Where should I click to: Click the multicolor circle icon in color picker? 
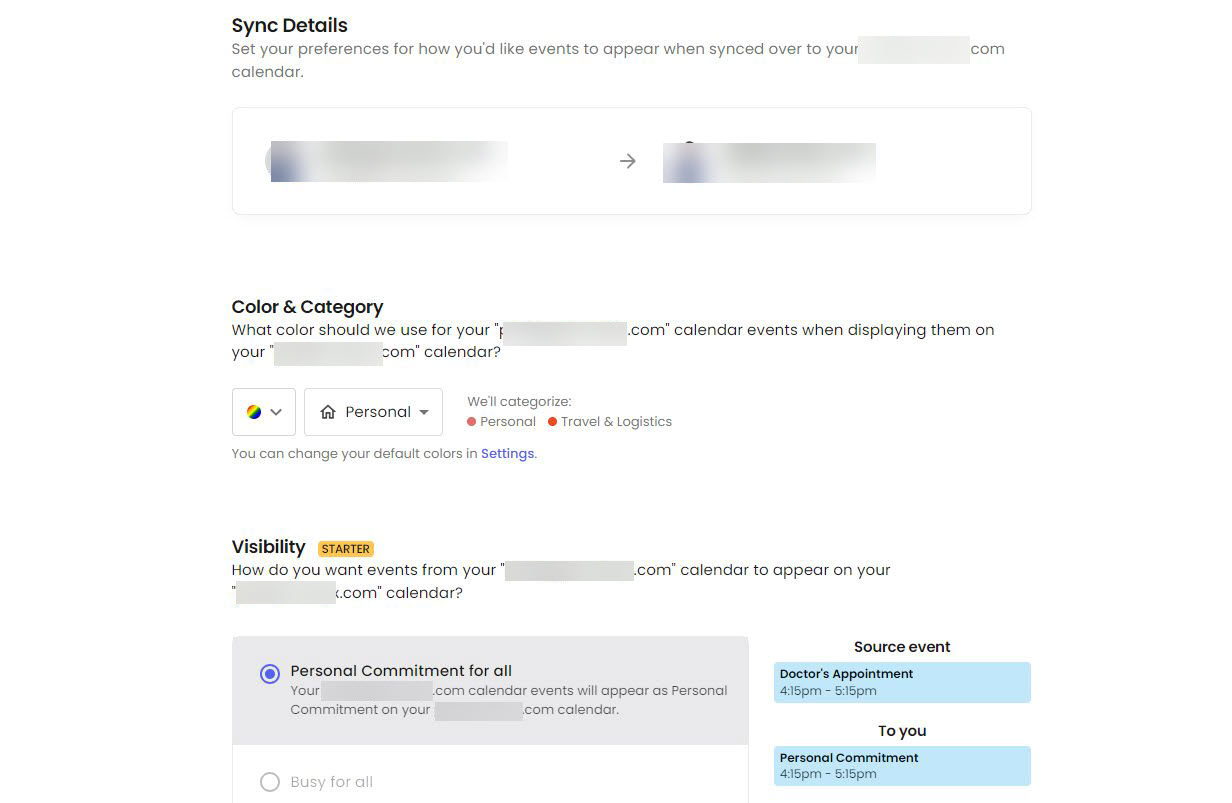(254, 411)
